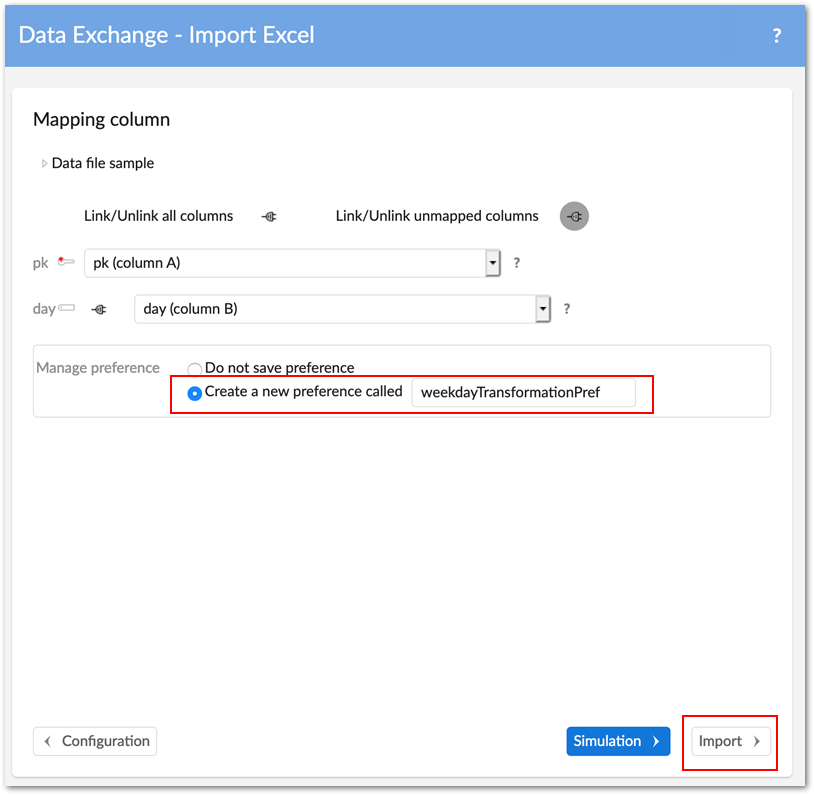Click the weekdayTransformationPref name field
The height and width of the screenshot is (795, 814).
pyautogui.click(x=522, y=393)
